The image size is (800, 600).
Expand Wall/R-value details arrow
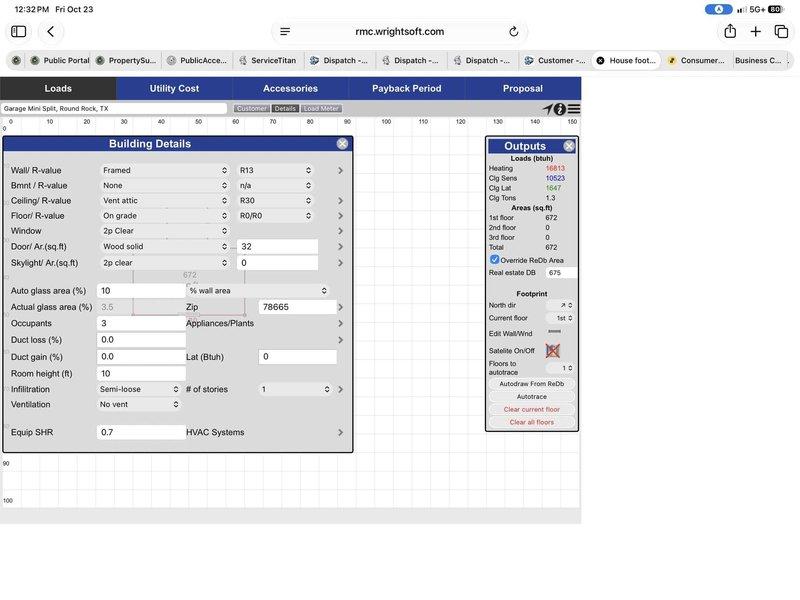(340, 170)
